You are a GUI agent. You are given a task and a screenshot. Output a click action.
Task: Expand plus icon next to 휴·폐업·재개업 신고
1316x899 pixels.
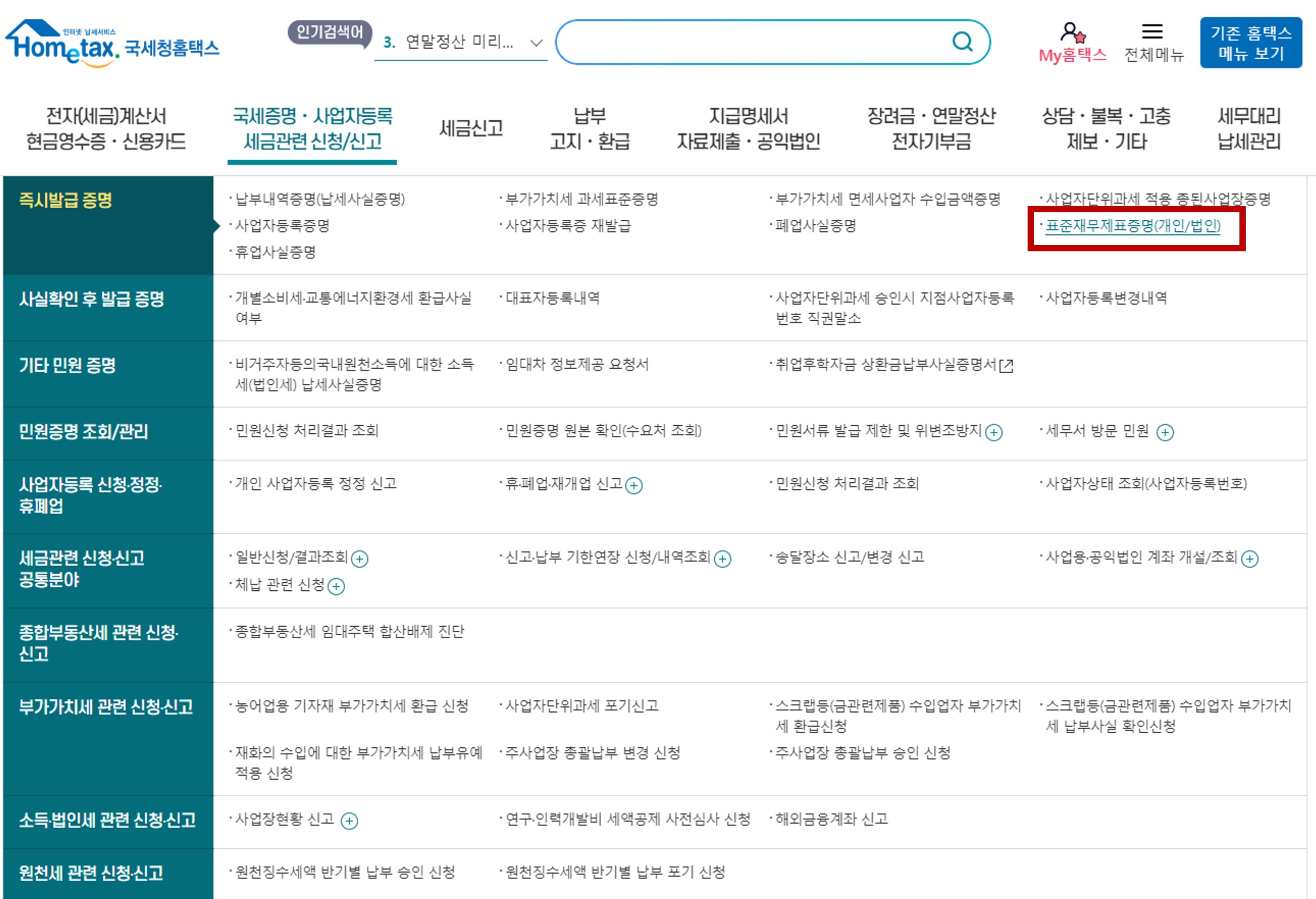(634, 486)
